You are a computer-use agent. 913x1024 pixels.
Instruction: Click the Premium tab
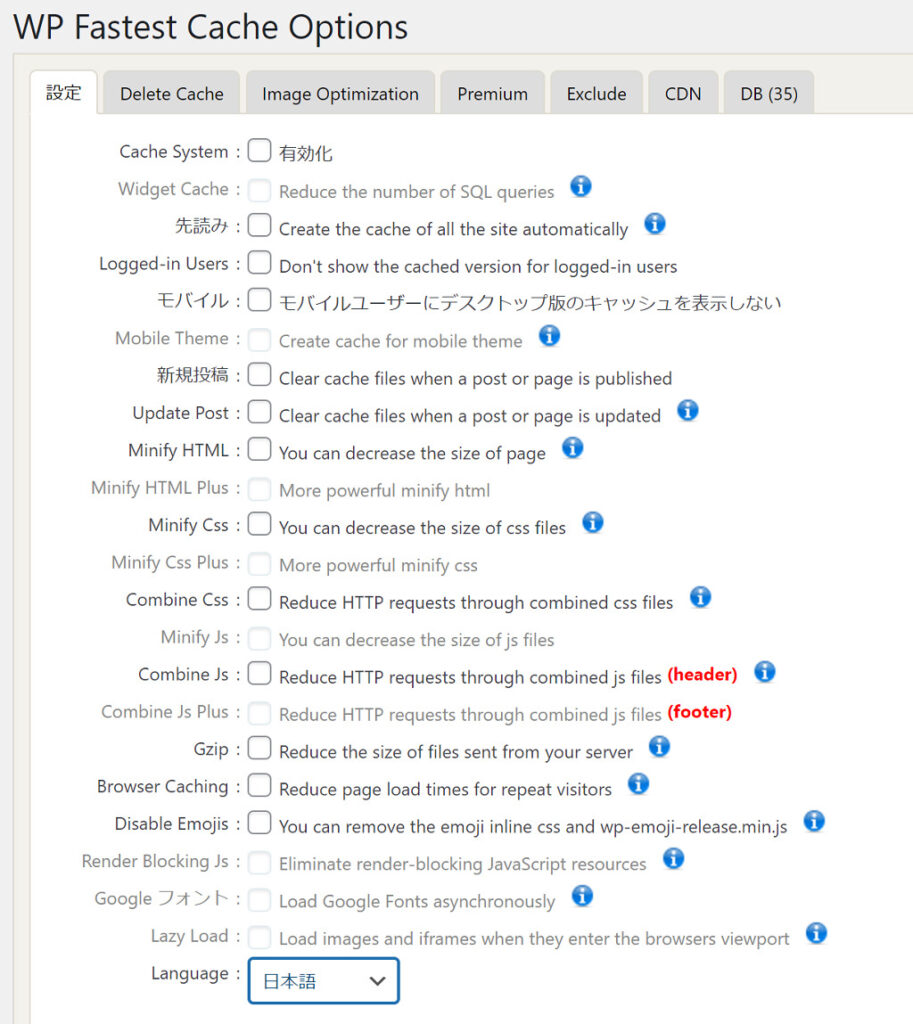[492, 94]
